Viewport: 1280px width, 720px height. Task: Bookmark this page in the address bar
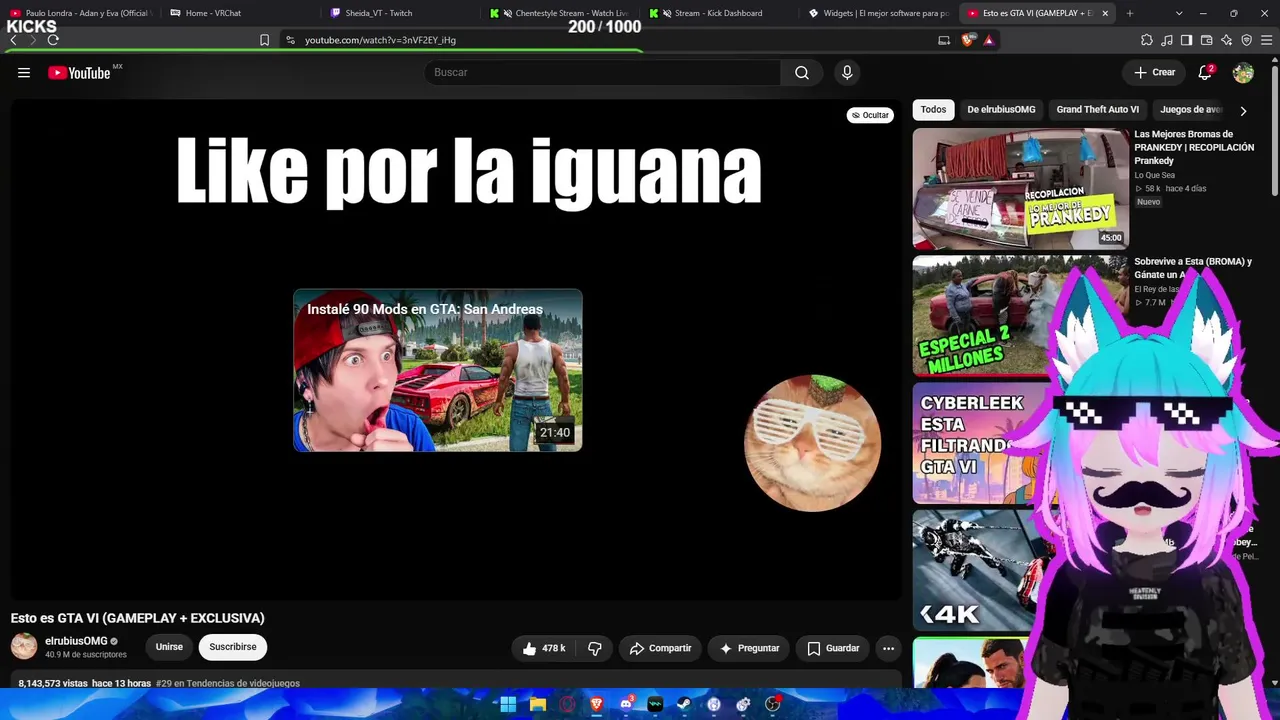pyautogui.click(x=264, y=40)
